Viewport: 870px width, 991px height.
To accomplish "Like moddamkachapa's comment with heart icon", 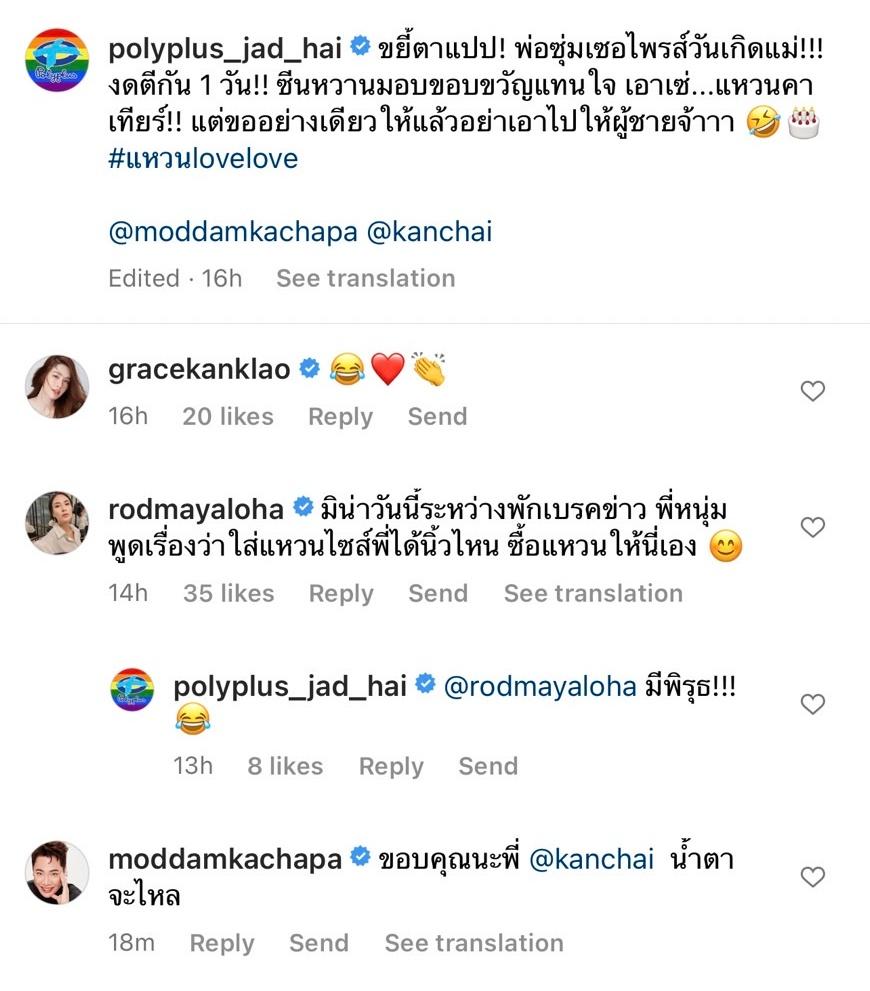I will (813, 877).
